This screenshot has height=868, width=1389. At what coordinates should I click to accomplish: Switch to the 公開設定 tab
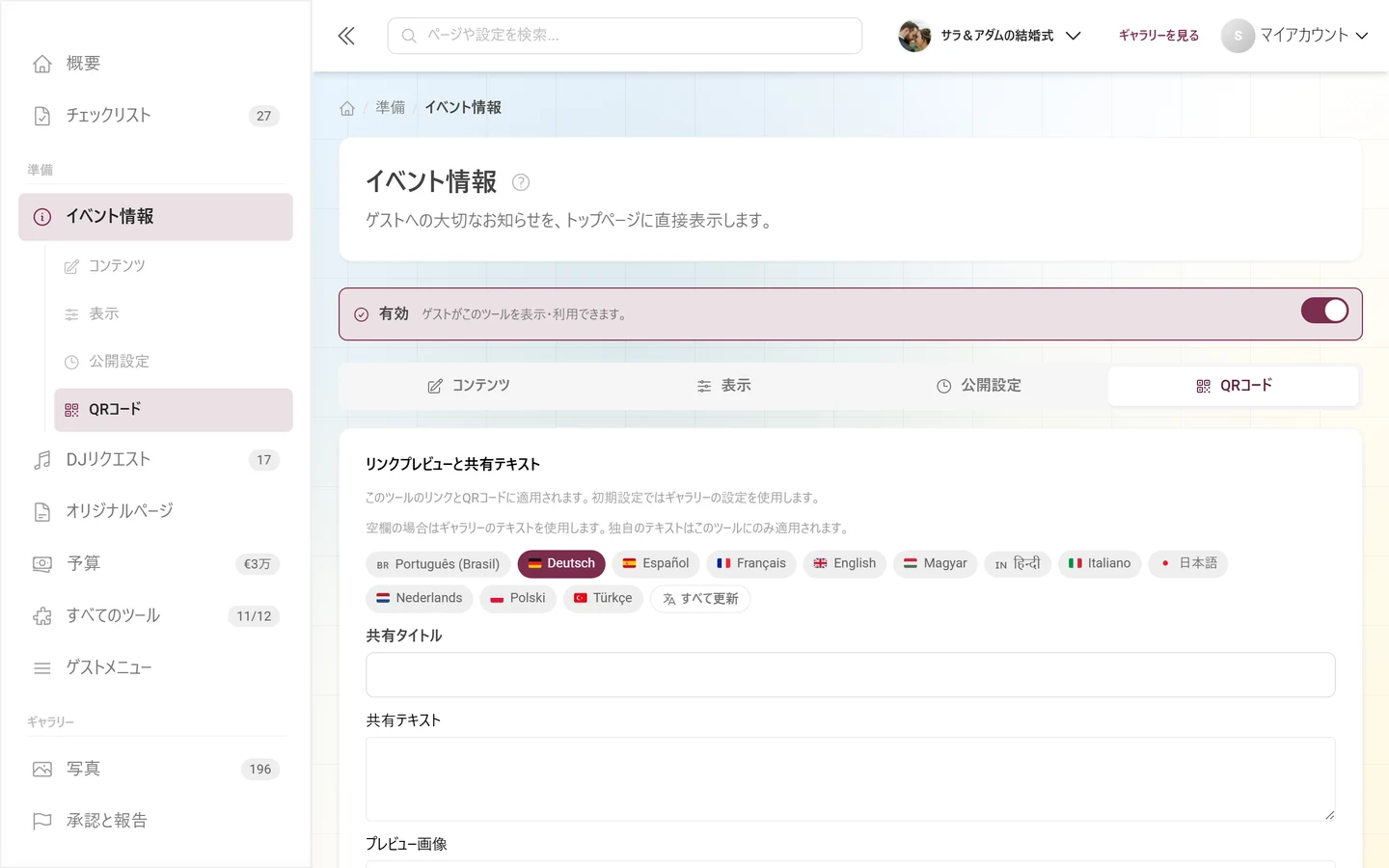[x=979, y=386]
